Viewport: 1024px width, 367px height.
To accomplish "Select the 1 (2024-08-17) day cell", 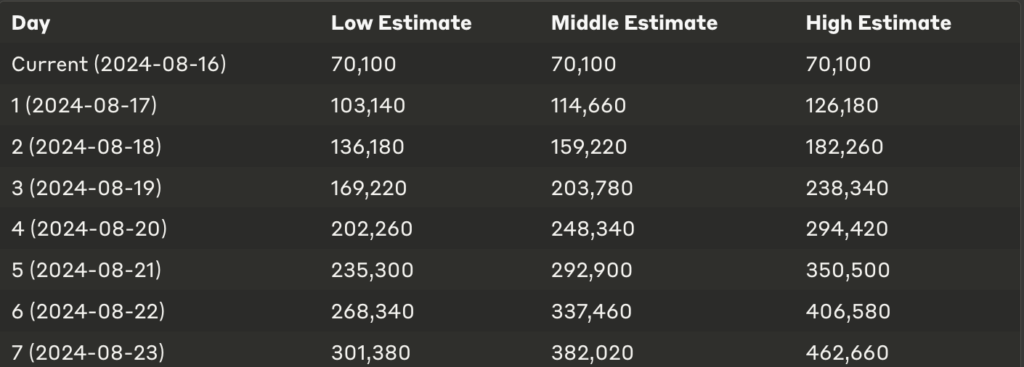I will click(x=84, y=105).
